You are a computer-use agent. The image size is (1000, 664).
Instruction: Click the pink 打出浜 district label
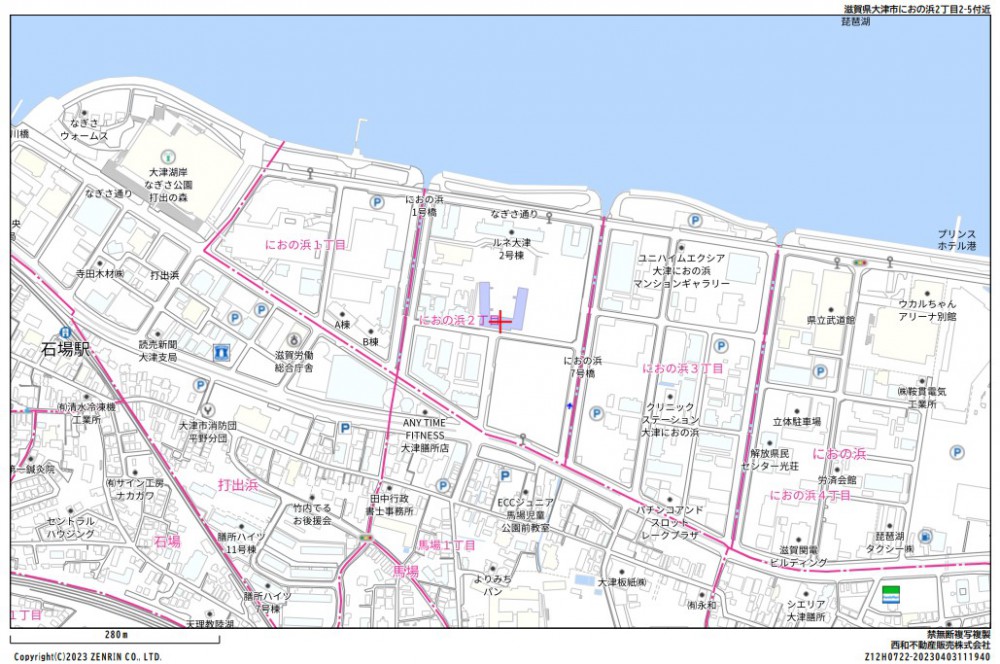238,485
